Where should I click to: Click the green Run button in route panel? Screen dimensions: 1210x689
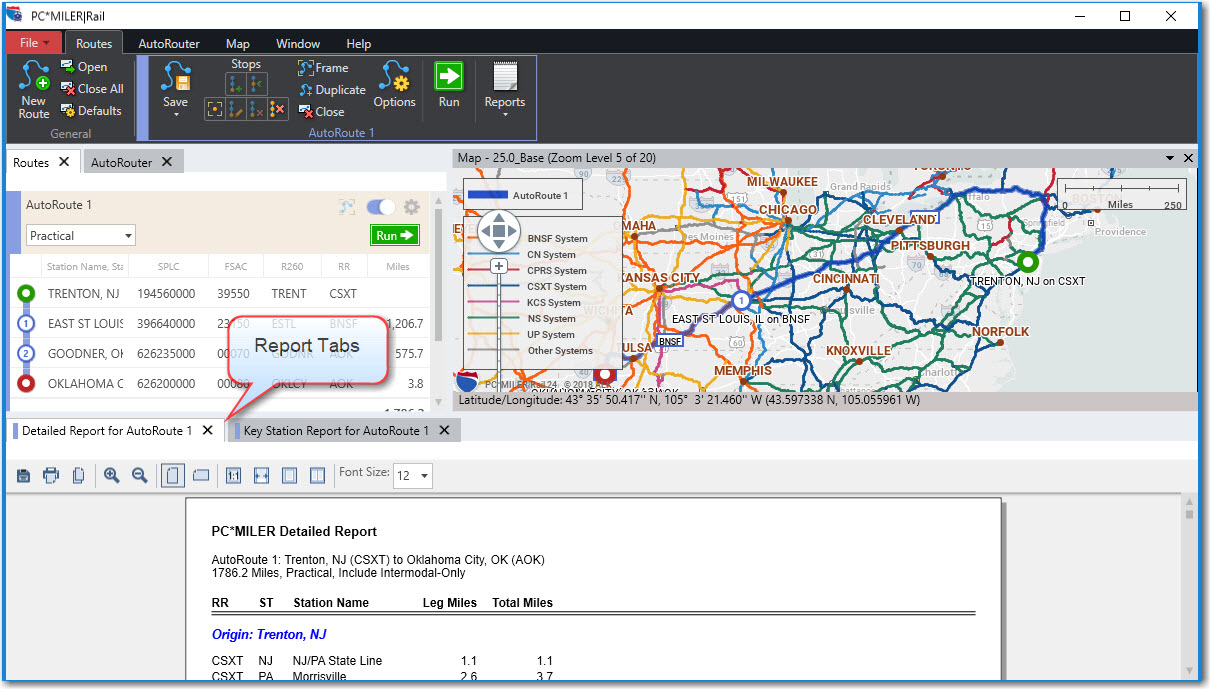pyautogui.click(x=394, y=236)
